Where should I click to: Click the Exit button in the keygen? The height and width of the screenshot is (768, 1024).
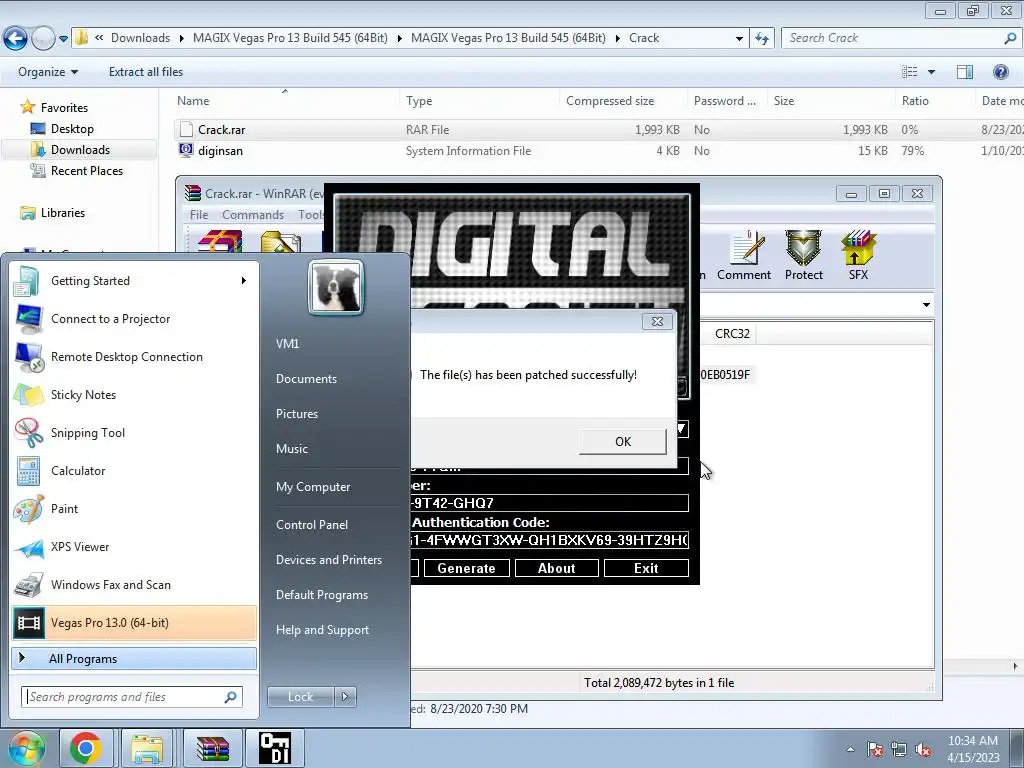[646, 568]
